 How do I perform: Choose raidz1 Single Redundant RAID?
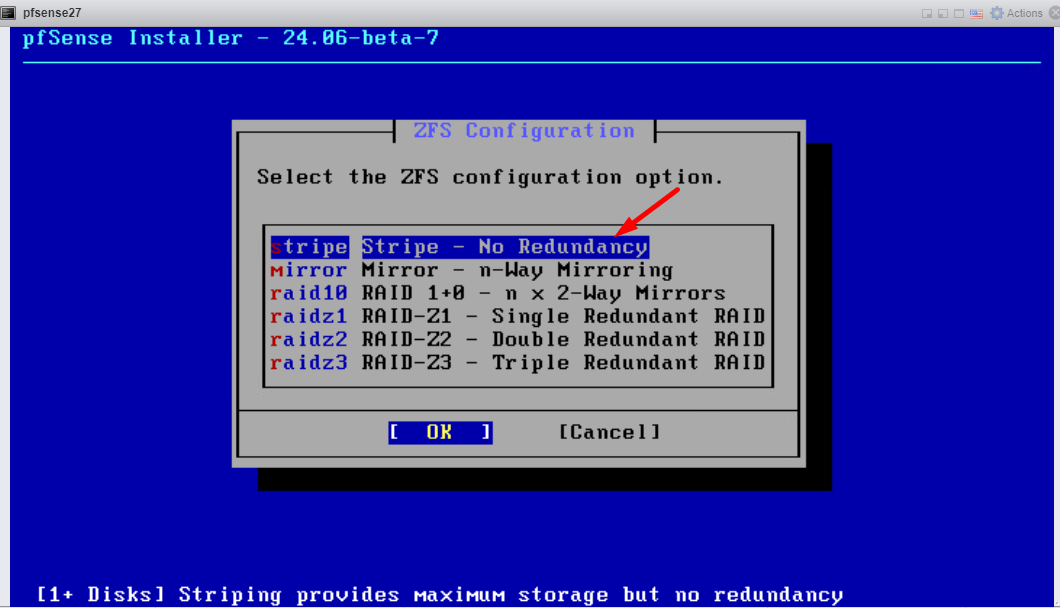point(517,316)
